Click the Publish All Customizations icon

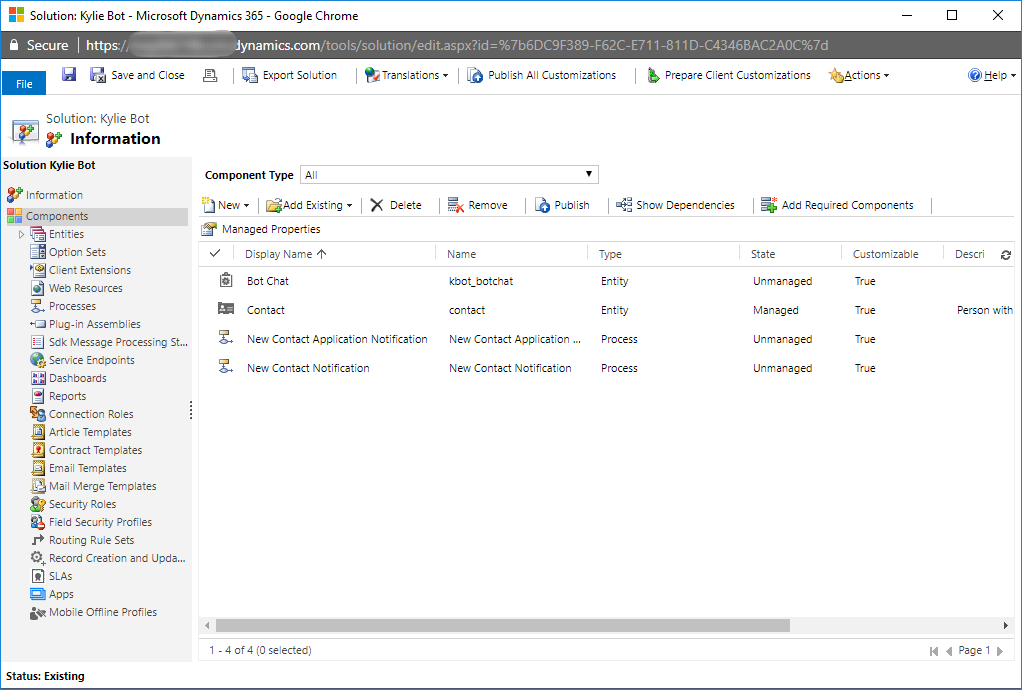[x=476, y=75]
